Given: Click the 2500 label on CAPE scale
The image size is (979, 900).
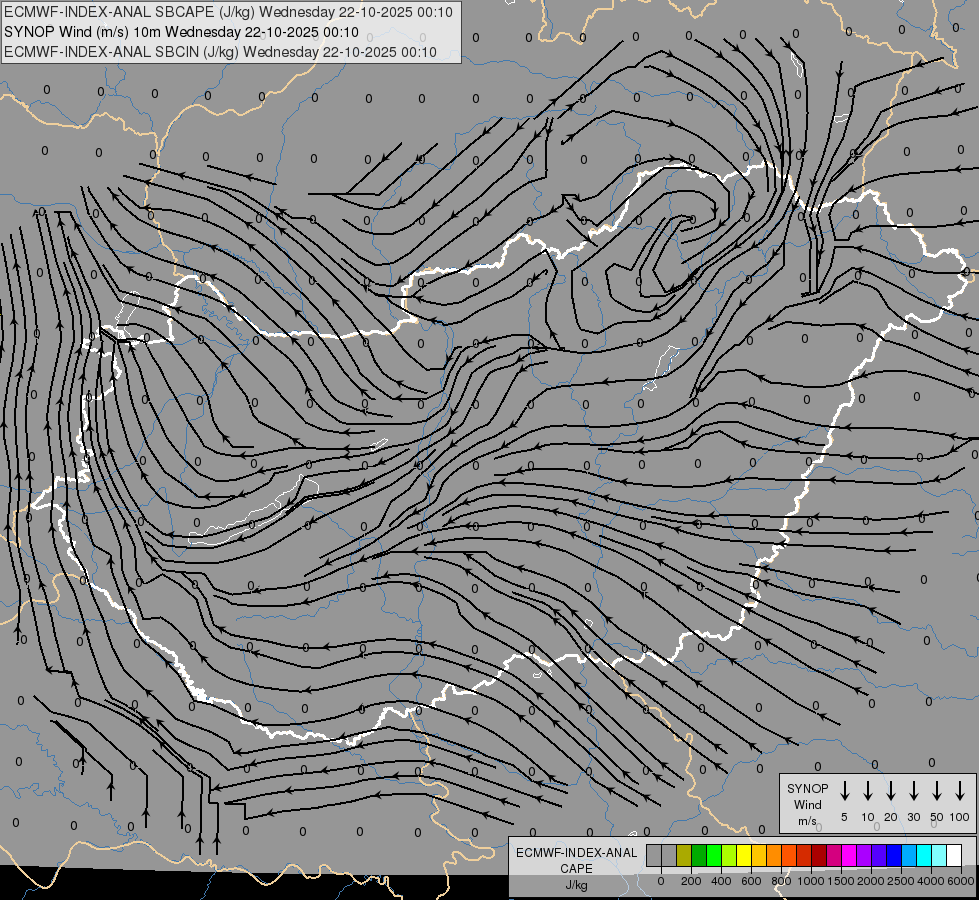Looking at the screenshot, I should pyautogui.click(x=901, y=881).
